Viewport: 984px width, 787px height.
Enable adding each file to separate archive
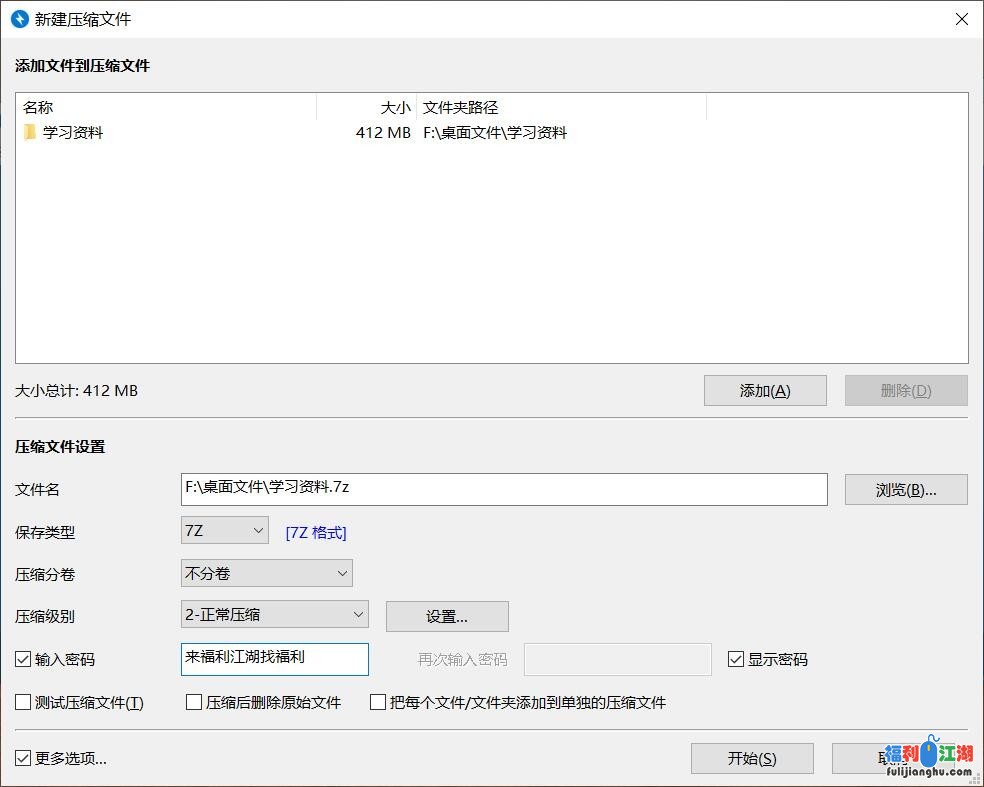click(377, 703)
